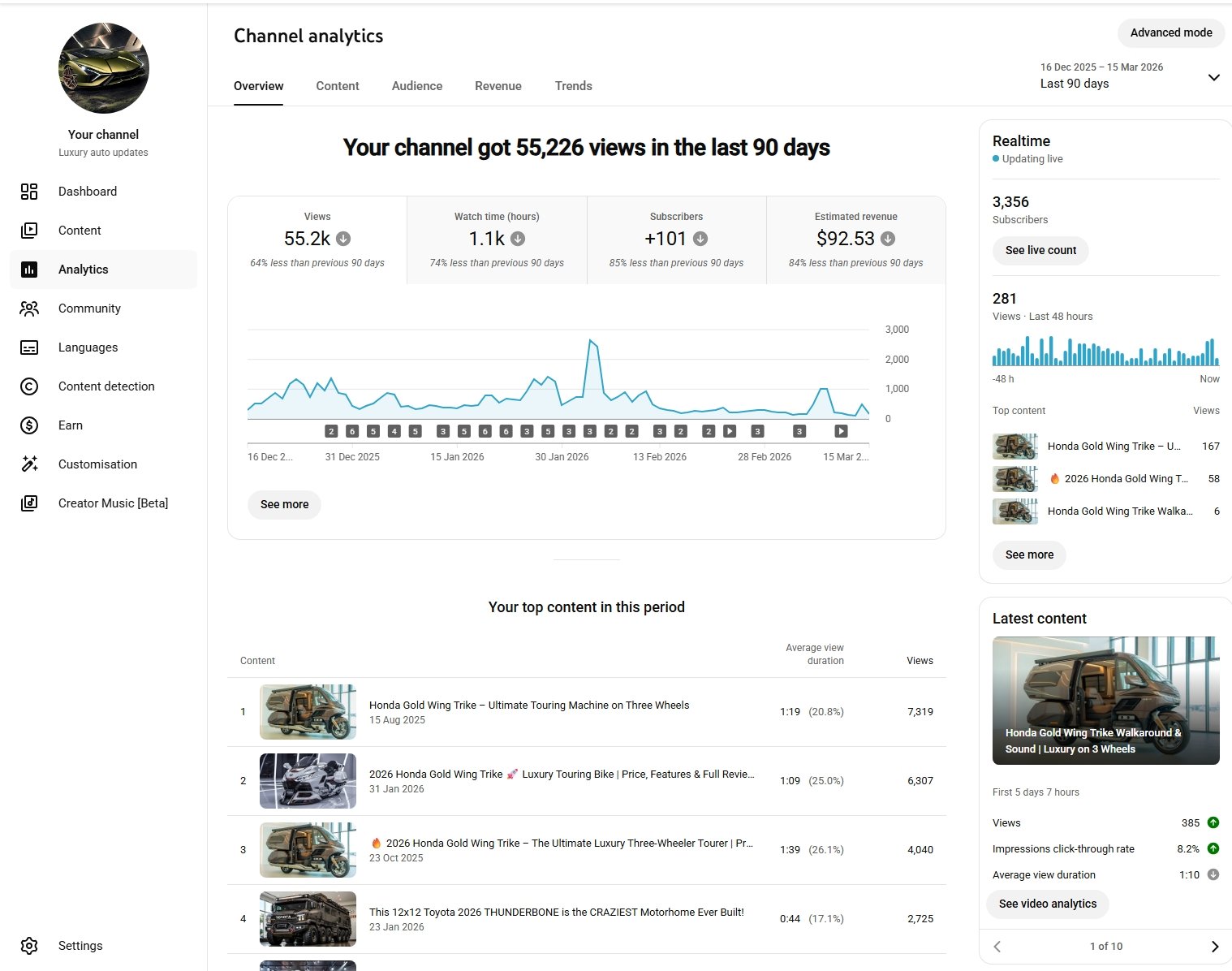Expand the Last 90 days date range dropdown
The image size is (1232, 971).
point(1213,78)
